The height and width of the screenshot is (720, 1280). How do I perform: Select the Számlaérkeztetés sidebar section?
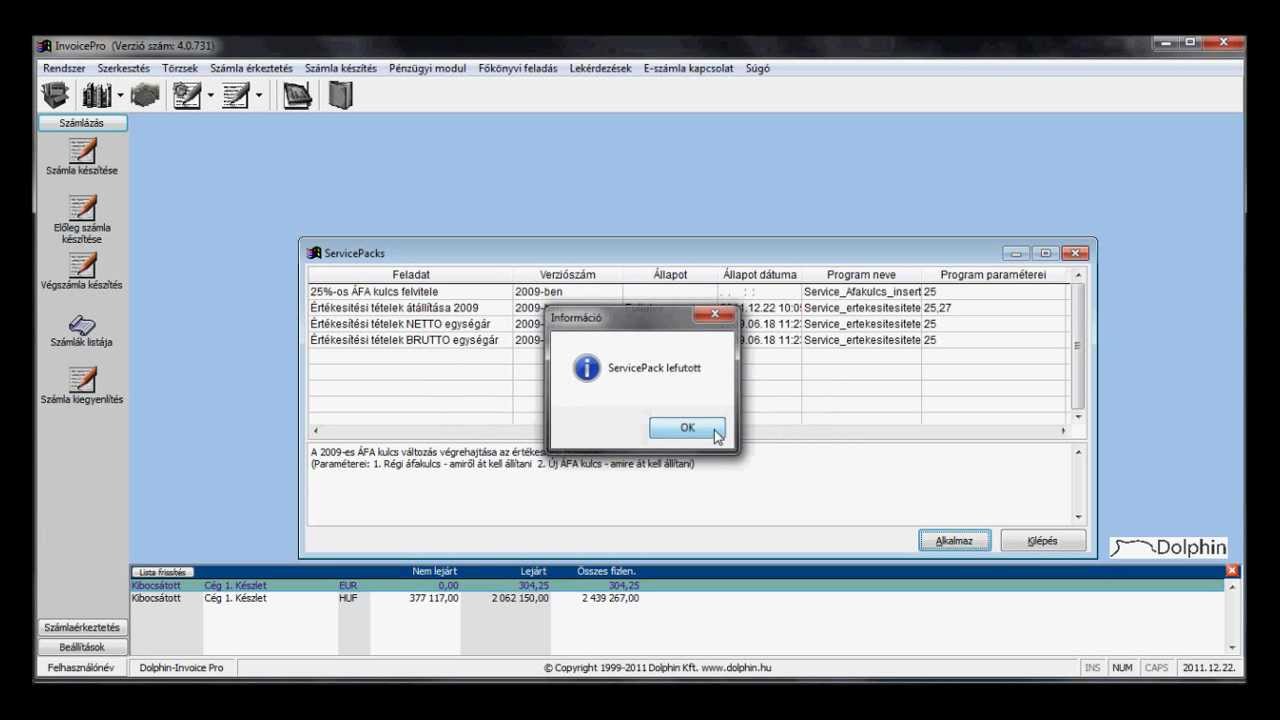coord(82,627)
